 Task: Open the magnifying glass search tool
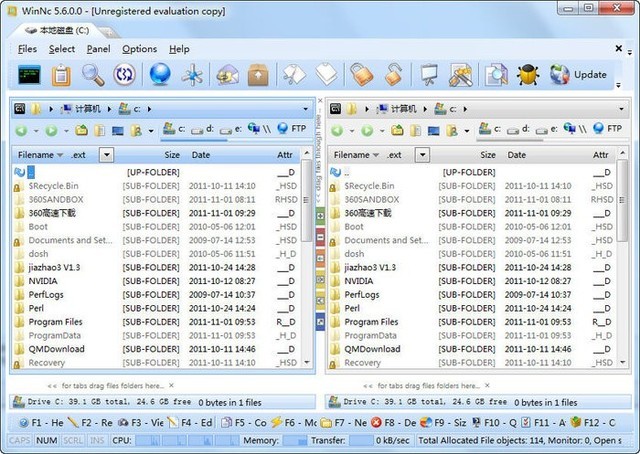tap(93, 75)
